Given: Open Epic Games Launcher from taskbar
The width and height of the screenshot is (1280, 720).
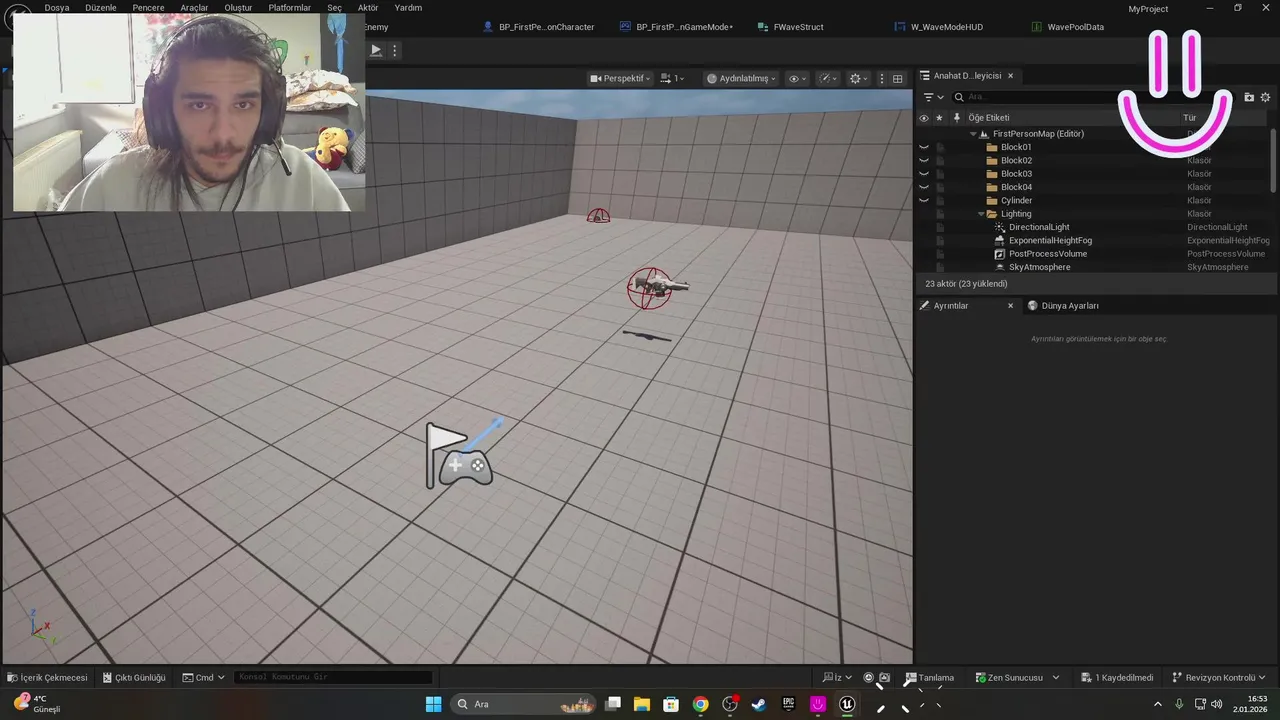Looking at the screenshot, I should 788,704.
